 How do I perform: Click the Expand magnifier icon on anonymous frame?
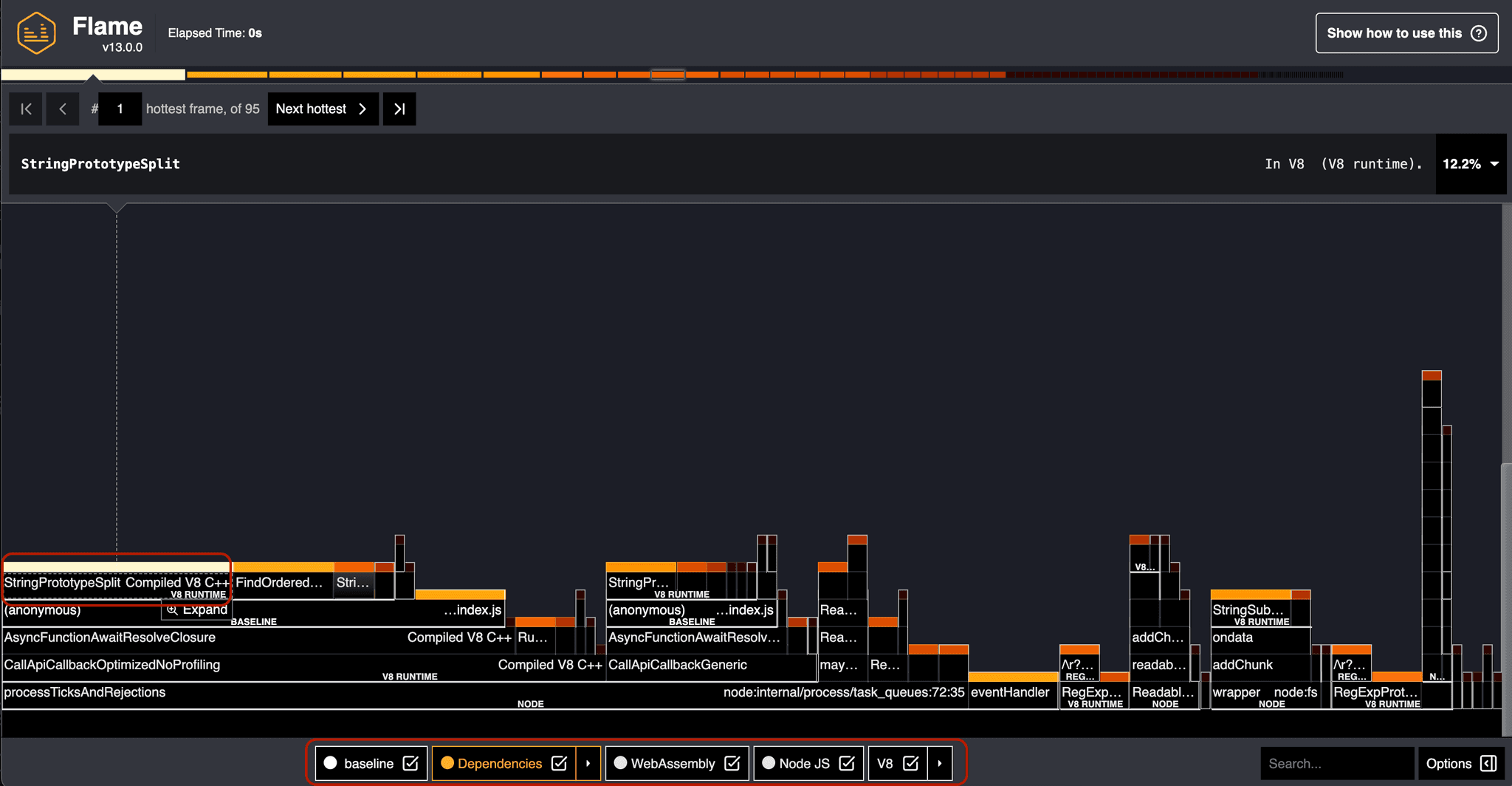click(172, 610)
